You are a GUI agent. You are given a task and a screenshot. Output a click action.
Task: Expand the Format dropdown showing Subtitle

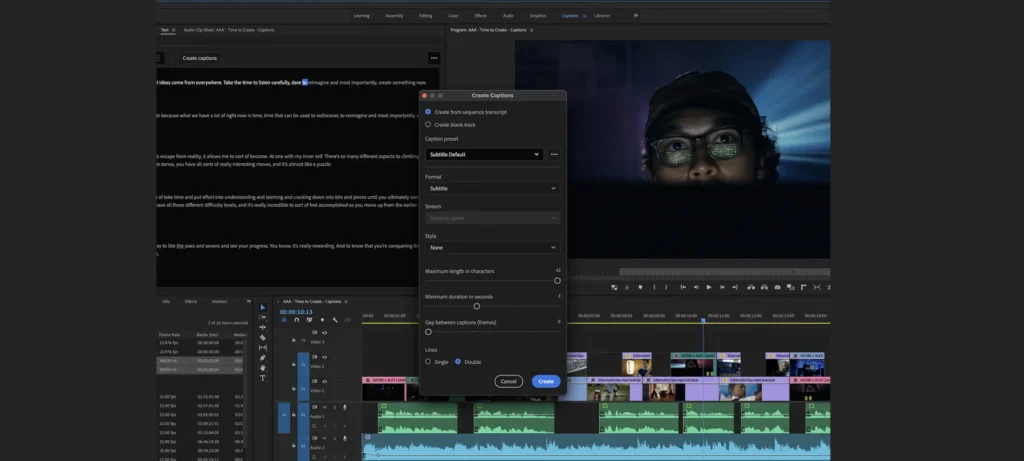tap(492, 188)
